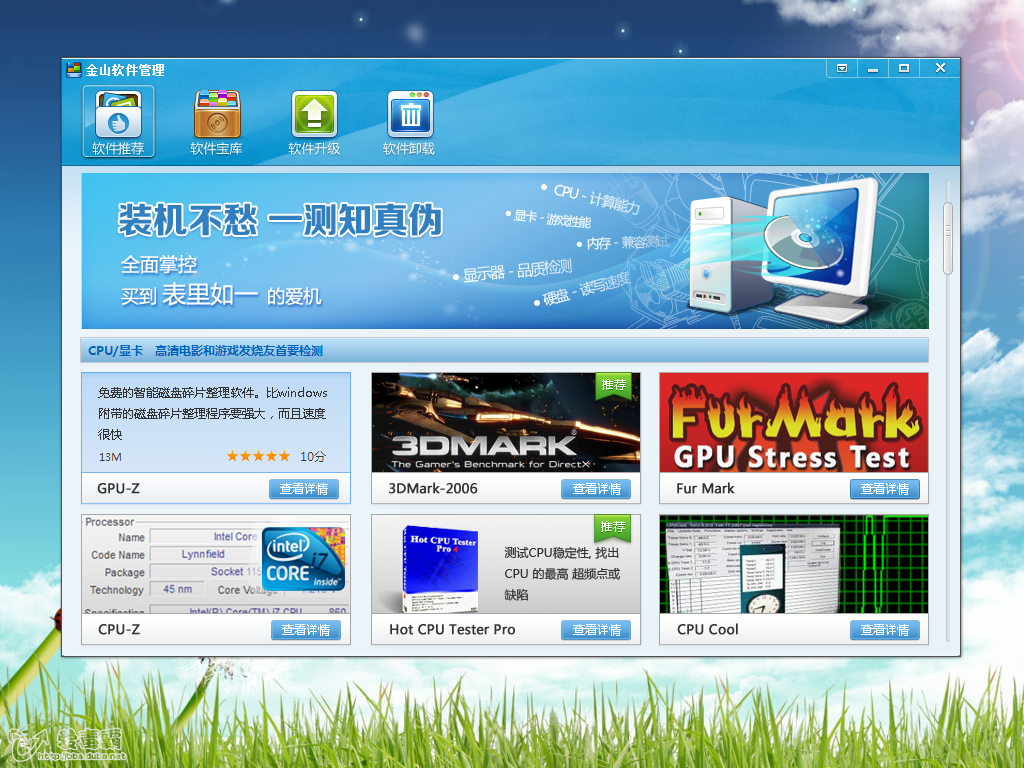This screenshot has height=768, width=1024.
Task: Click the 装机不愁 一测知真伪 banner
Action: pos(505,251)
